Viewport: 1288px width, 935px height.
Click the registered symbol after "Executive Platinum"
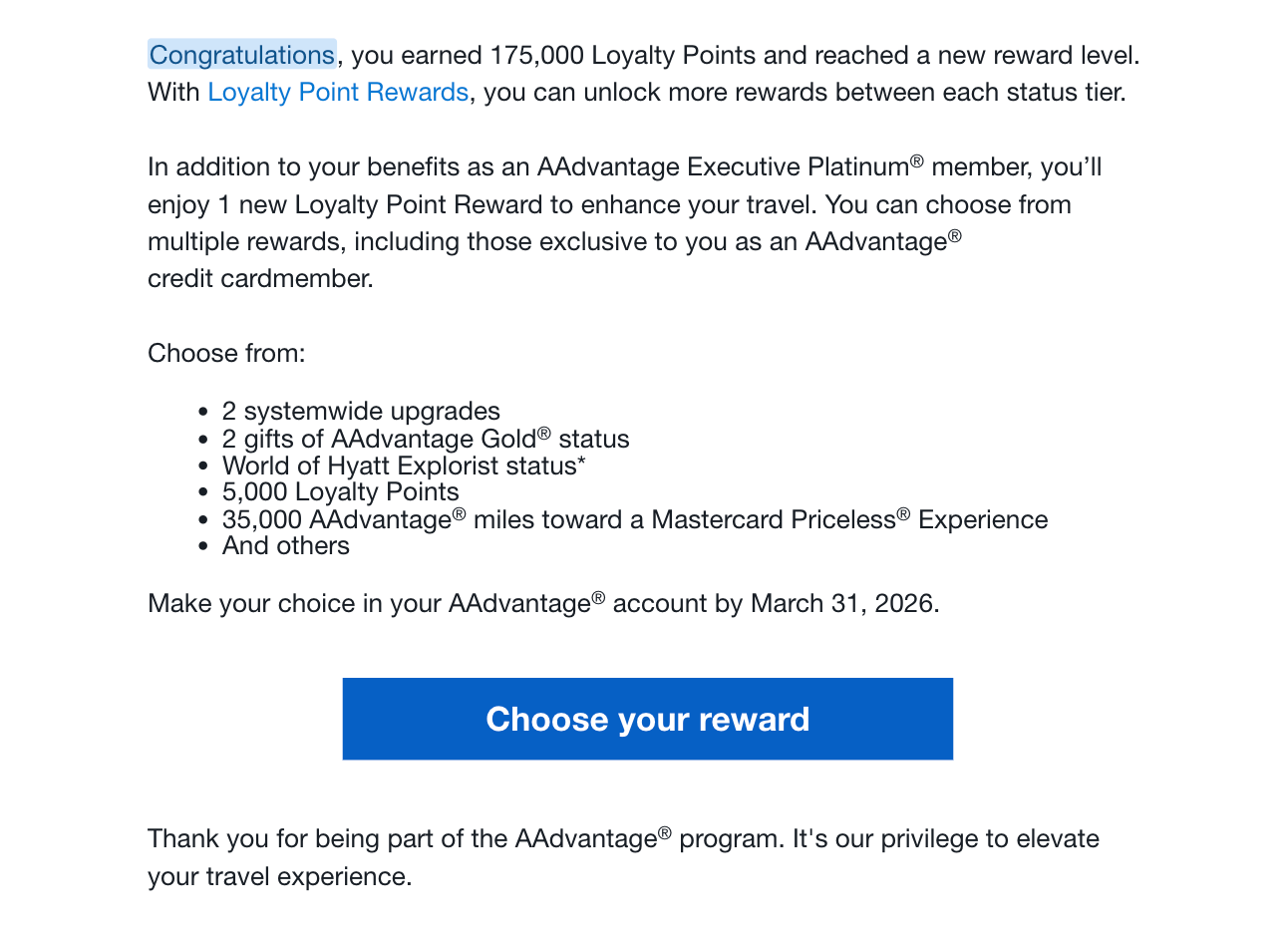click(917, 161)
